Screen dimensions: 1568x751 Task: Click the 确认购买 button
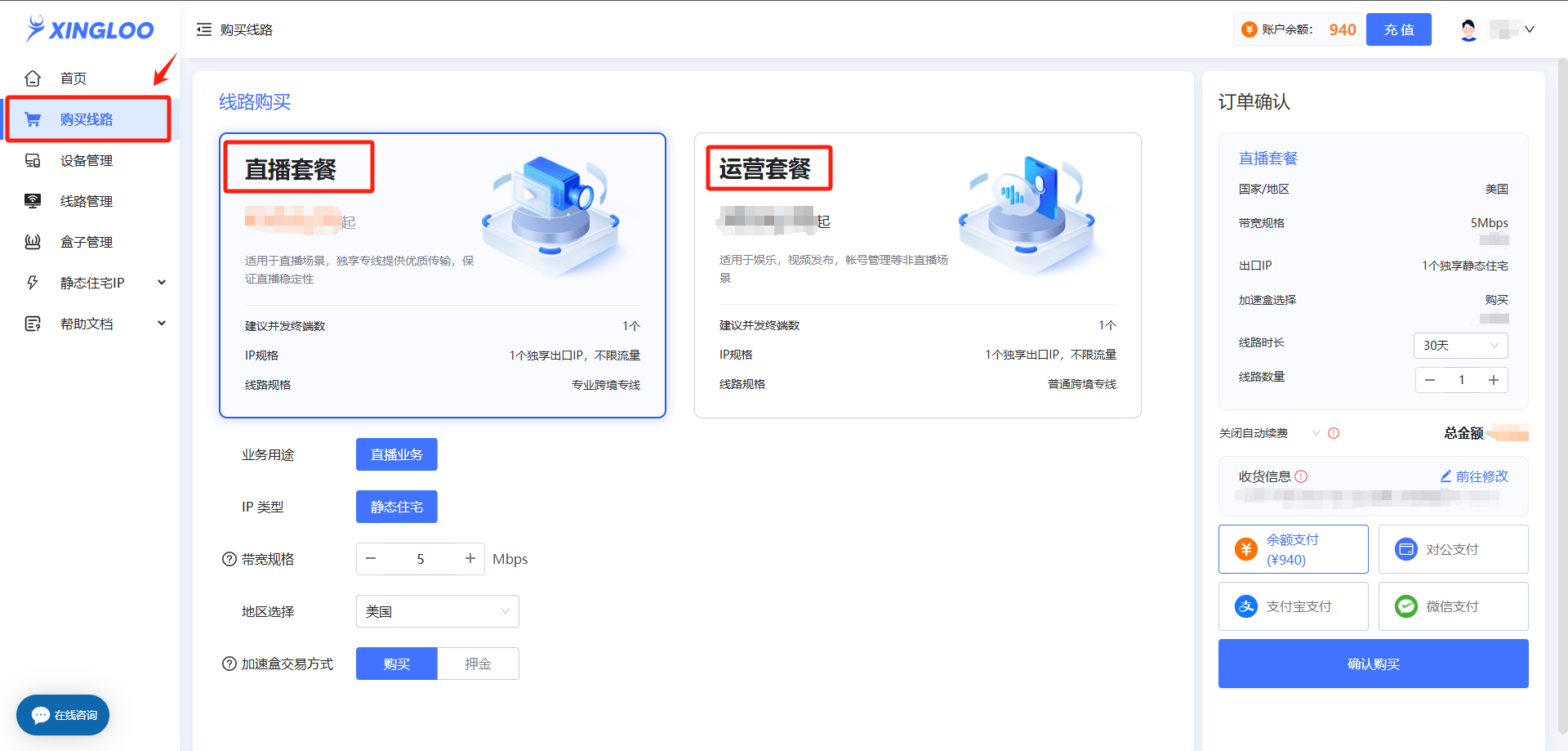click(x=1374, y=664)
